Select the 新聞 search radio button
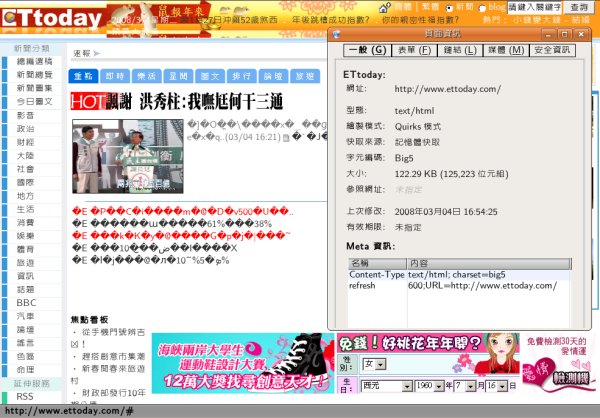The height and width of the screenshot is (418, 600). 449,8
